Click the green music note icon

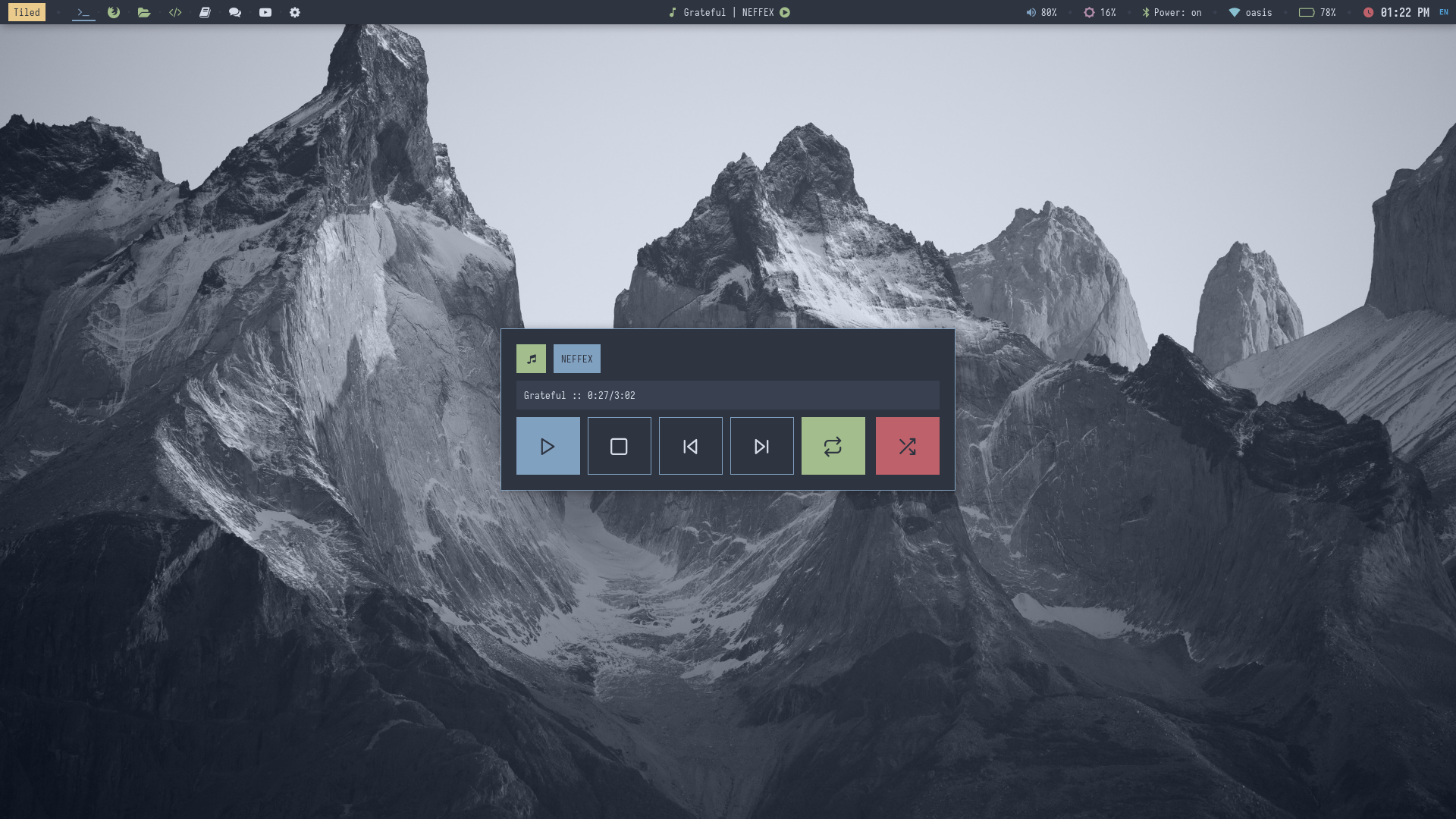coord(531,359)
